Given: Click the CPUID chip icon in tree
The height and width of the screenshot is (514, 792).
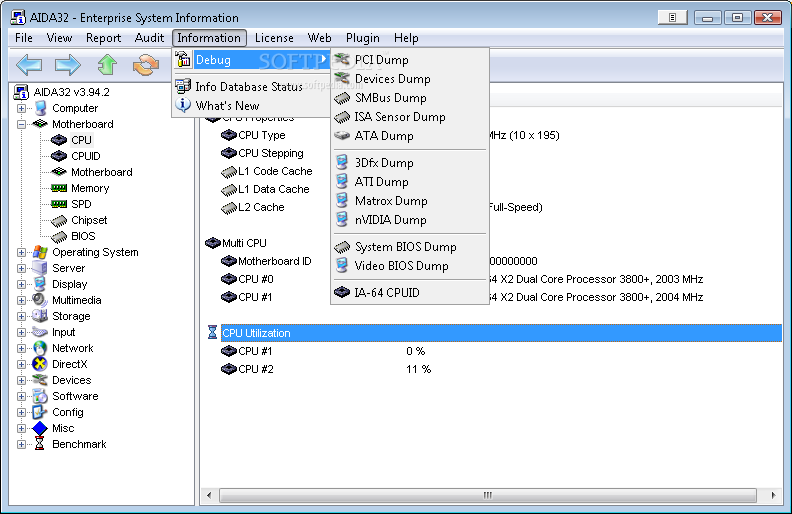Looking at the screenshot, I should (x=59, y=156).
